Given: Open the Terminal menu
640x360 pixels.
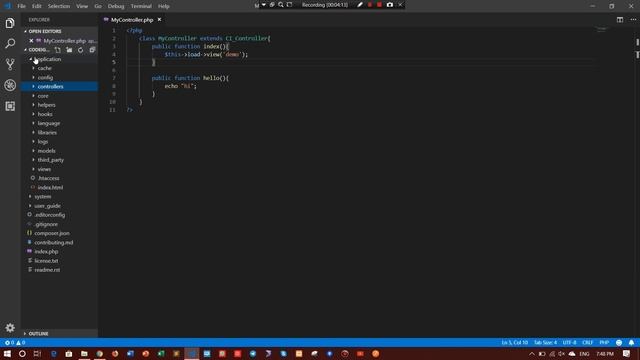Looking at the screenshot, I should (141, 6).
